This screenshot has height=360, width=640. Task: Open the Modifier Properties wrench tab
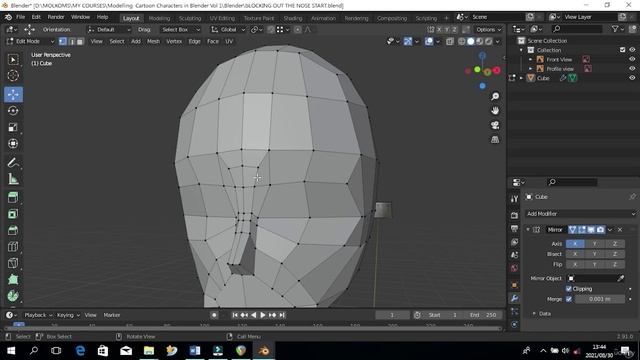point(514,298)
